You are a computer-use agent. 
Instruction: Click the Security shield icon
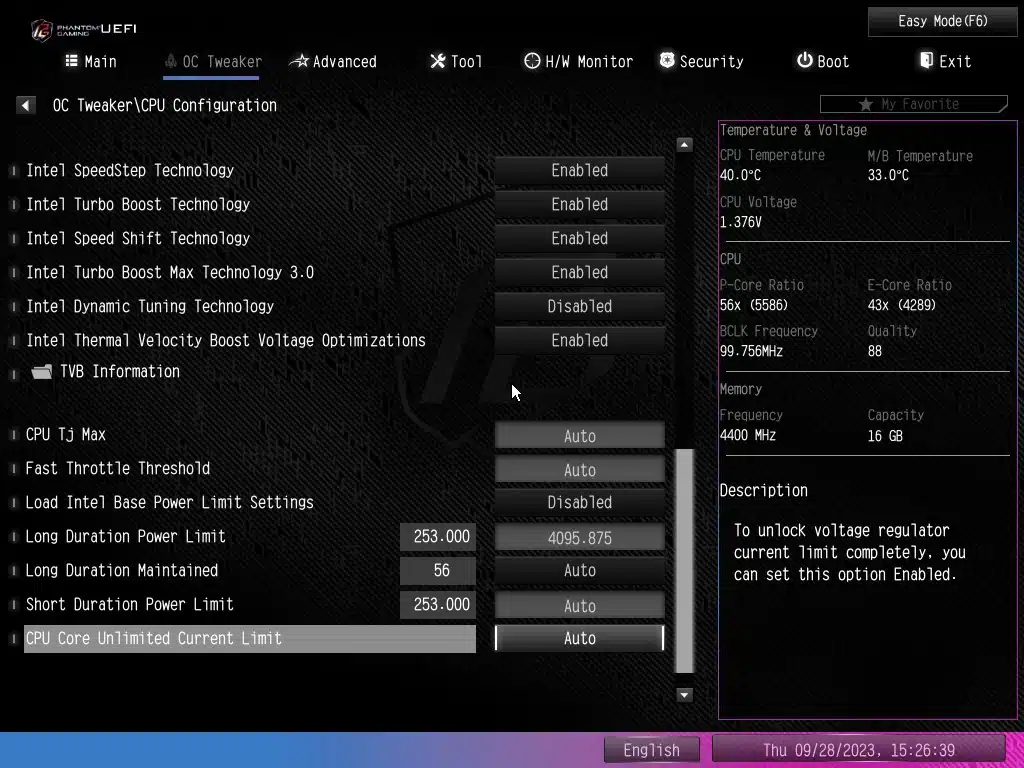[x=667, y=61]
